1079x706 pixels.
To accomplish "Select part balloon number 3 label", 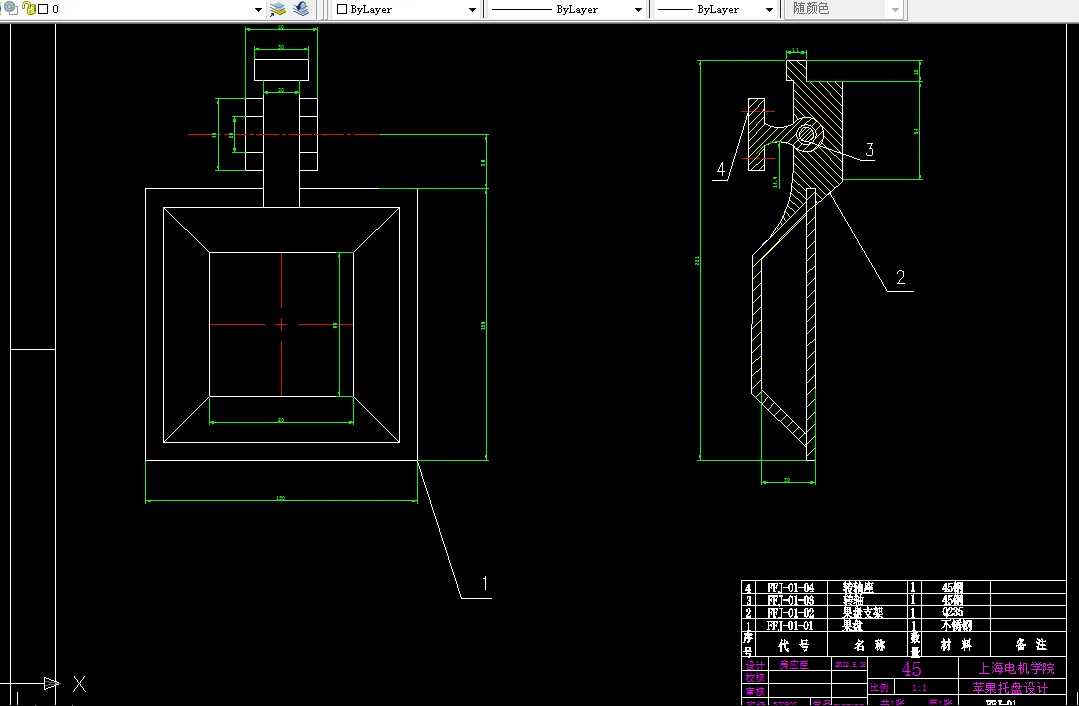I will (x=869, y=149).
